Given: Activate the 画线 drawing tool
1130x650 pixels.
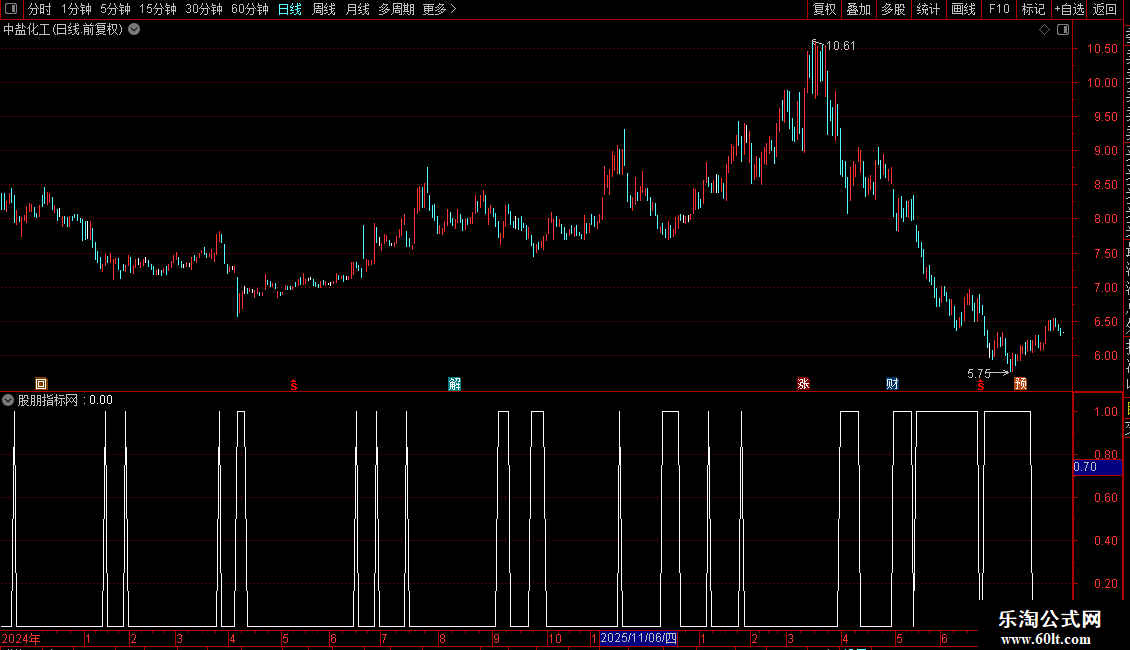Looking at the screenshot, I should [x=964, y=9].
